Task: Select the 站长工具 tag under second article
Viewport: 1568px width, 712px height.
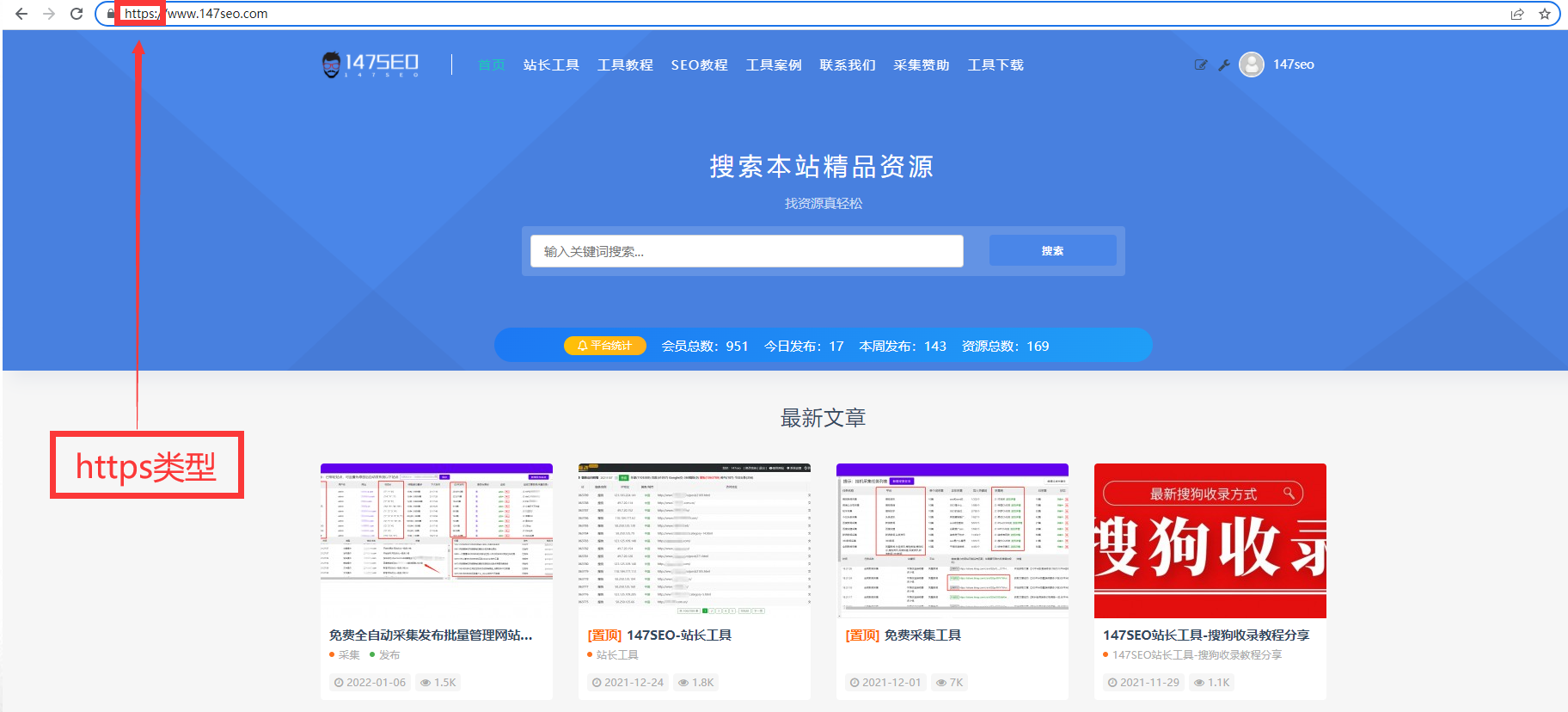Action: 617,655
